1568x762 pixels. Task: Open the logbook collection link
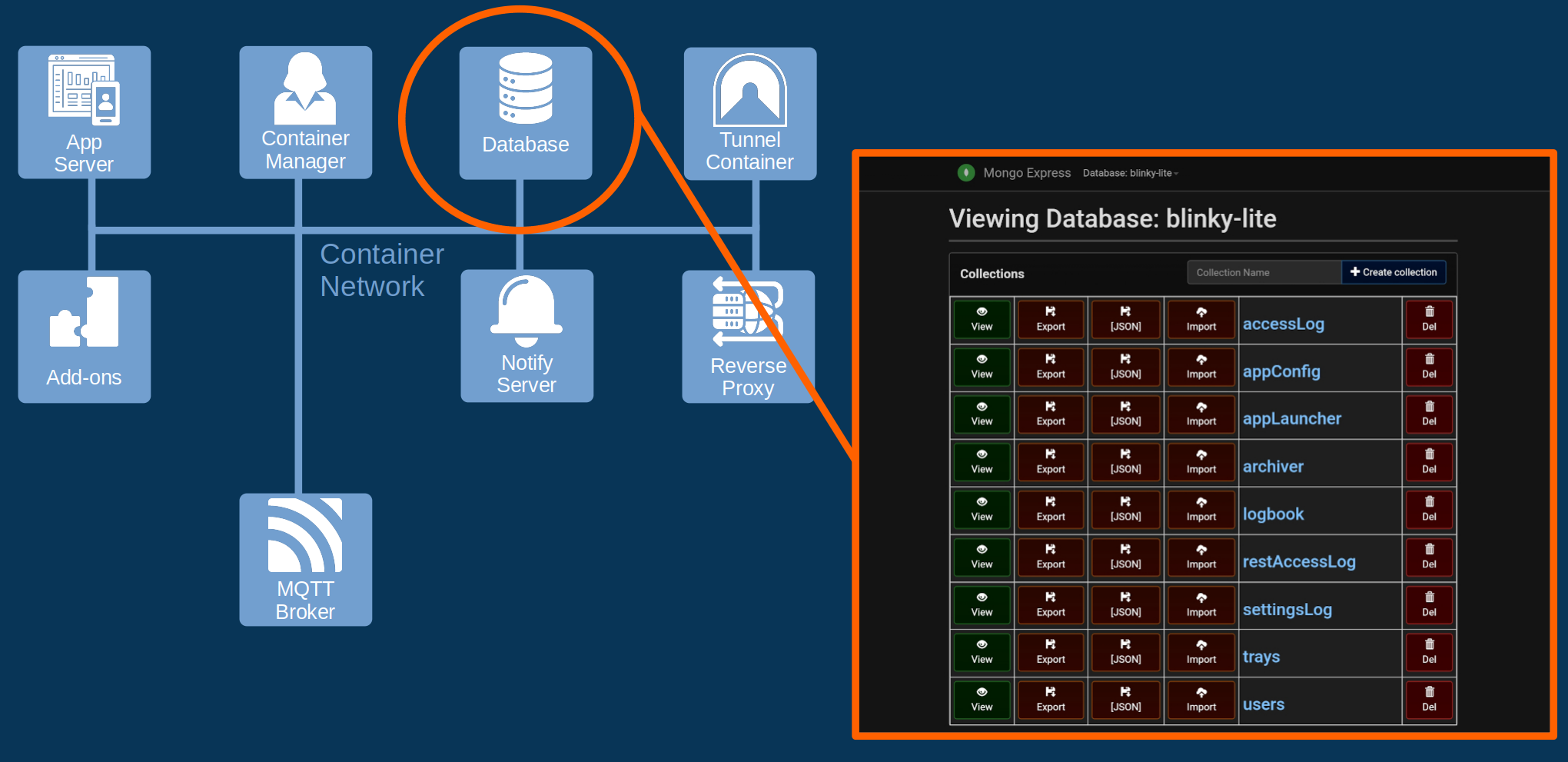click(1274, 514)
